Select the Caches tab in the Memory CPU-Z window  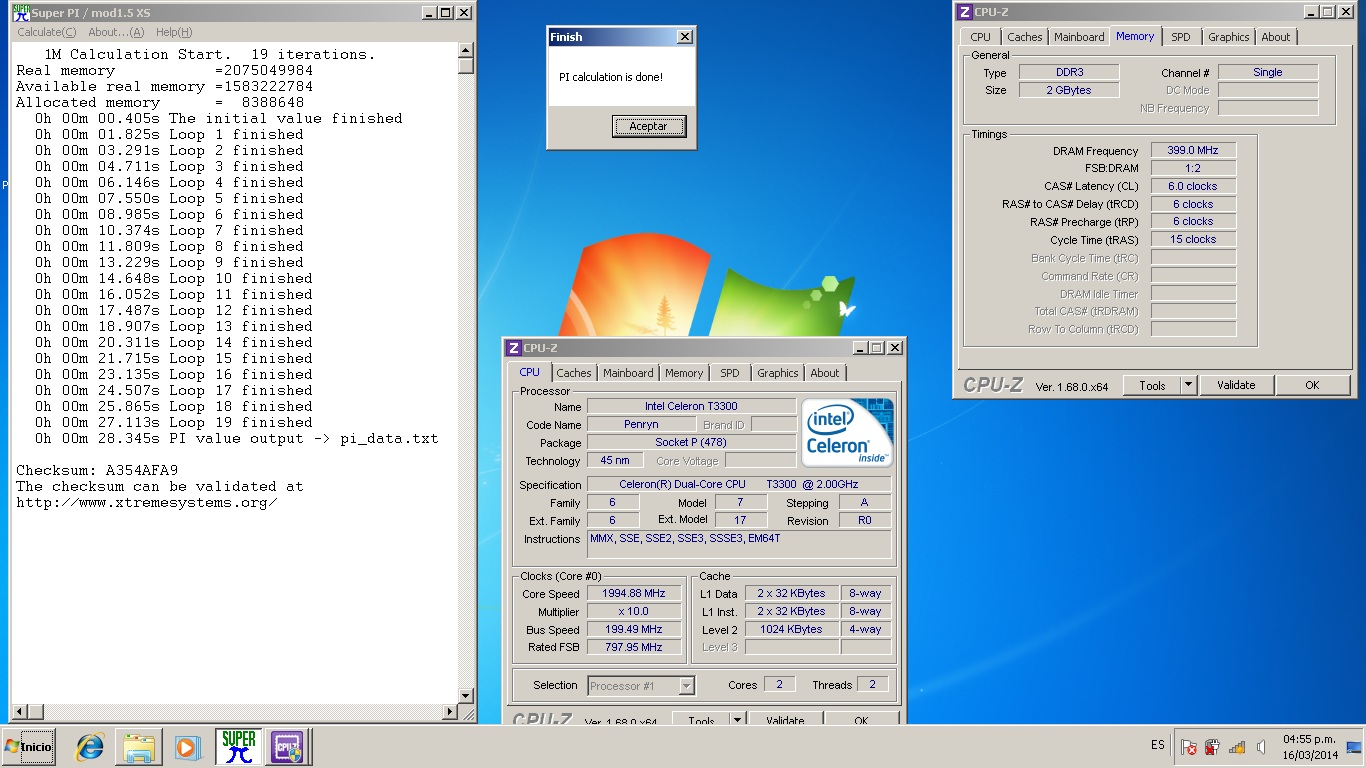(1025, 37)
